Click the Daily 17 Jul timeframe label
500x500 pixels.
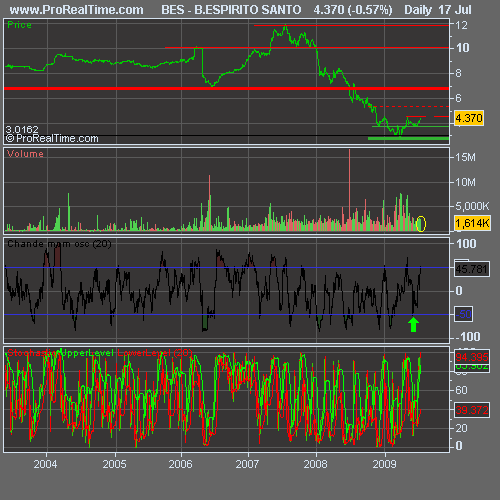438,10
